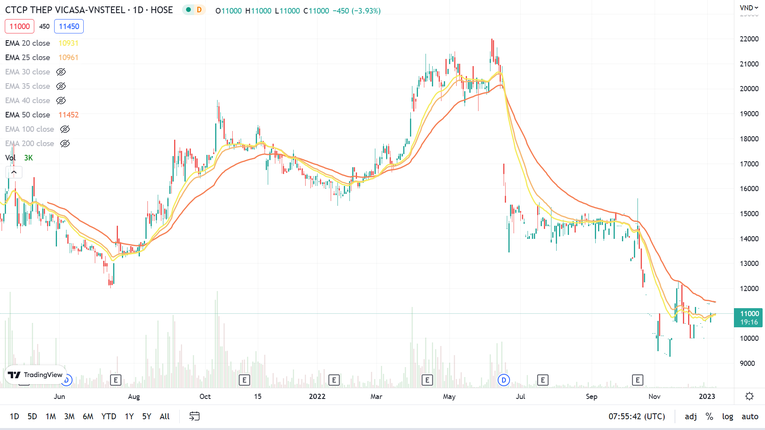Image resolution: width=765 pixels, height=430 pixels.
Task: Click the earnings marker near 2022
Action: click(x=334, y=380)
